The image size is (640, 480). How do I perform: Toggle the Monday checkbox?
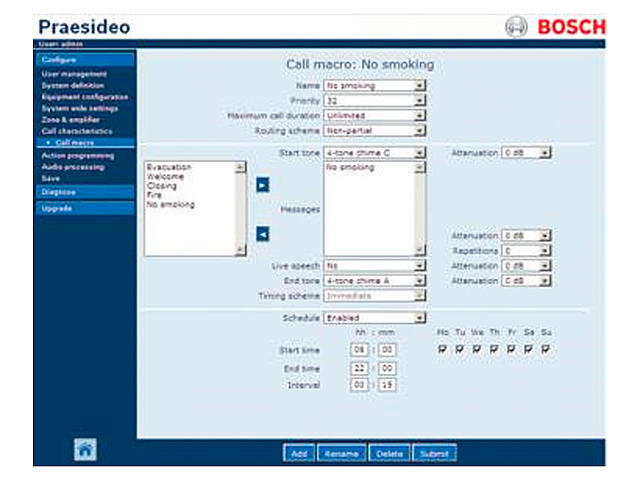442,349
